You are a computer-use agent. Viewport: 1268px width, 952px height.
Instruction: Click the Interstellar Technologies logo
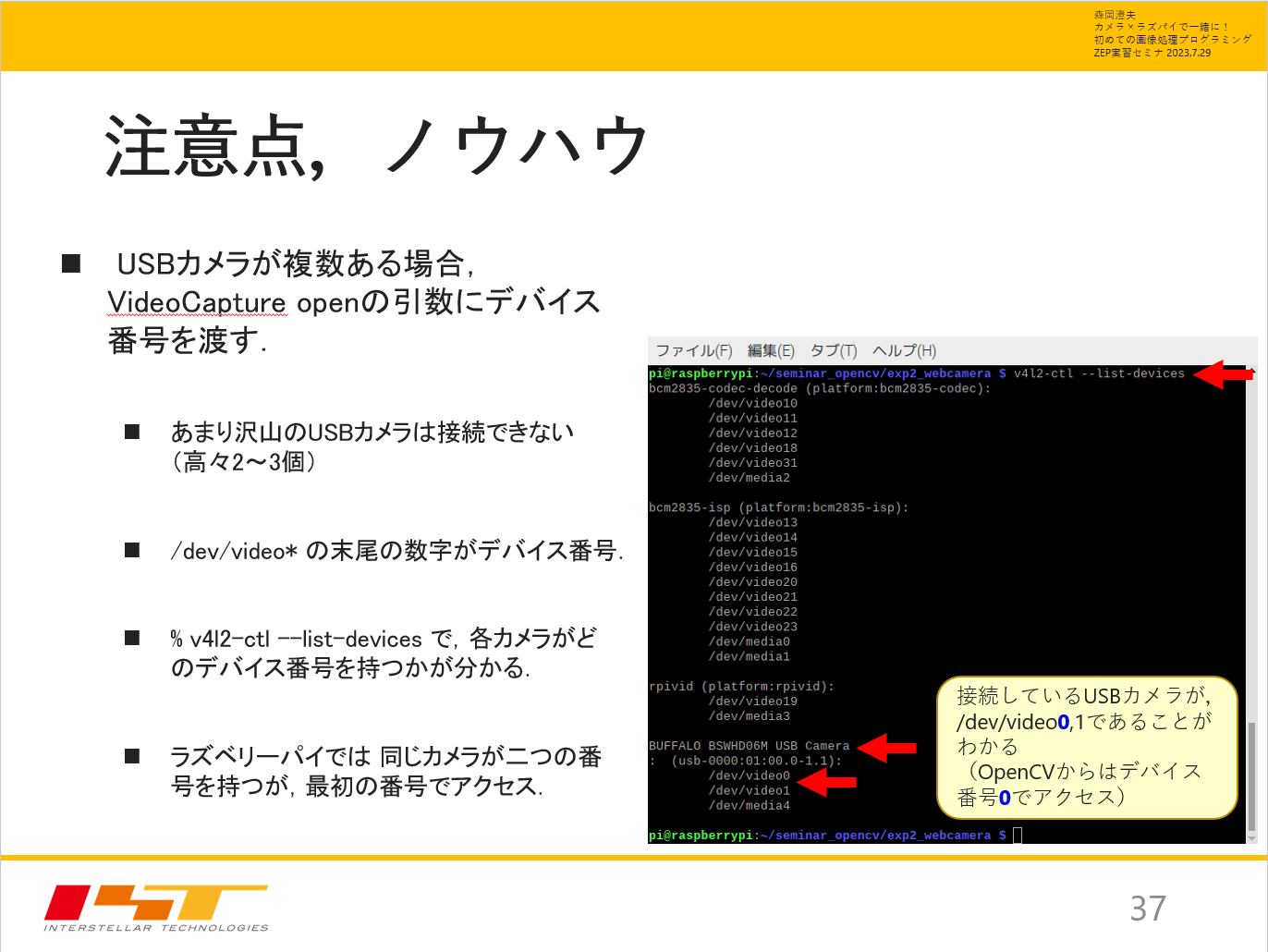156,908
